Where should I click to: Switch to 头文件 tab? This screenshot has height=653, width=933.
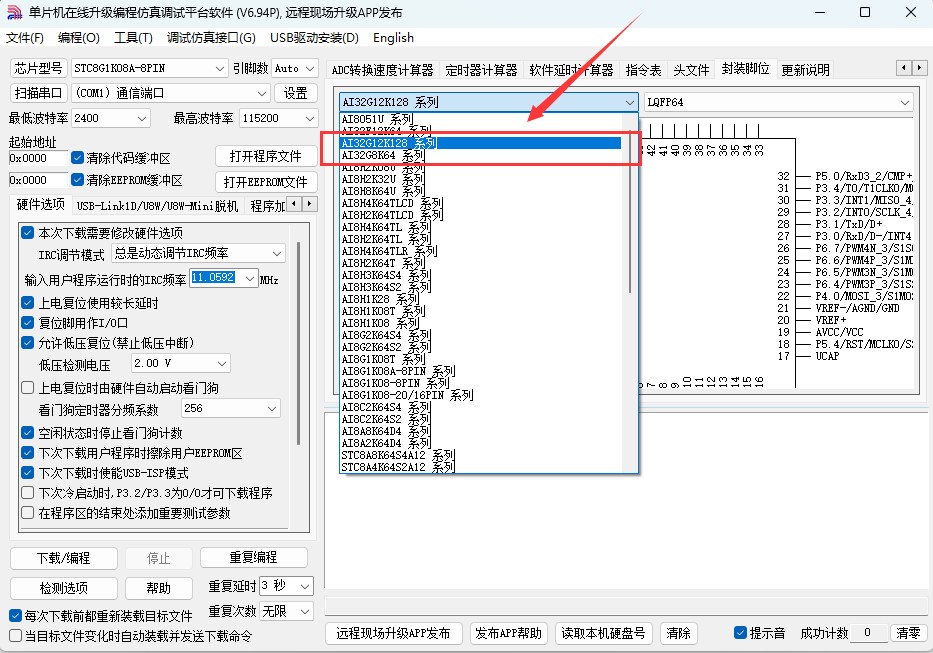[691, 70]
